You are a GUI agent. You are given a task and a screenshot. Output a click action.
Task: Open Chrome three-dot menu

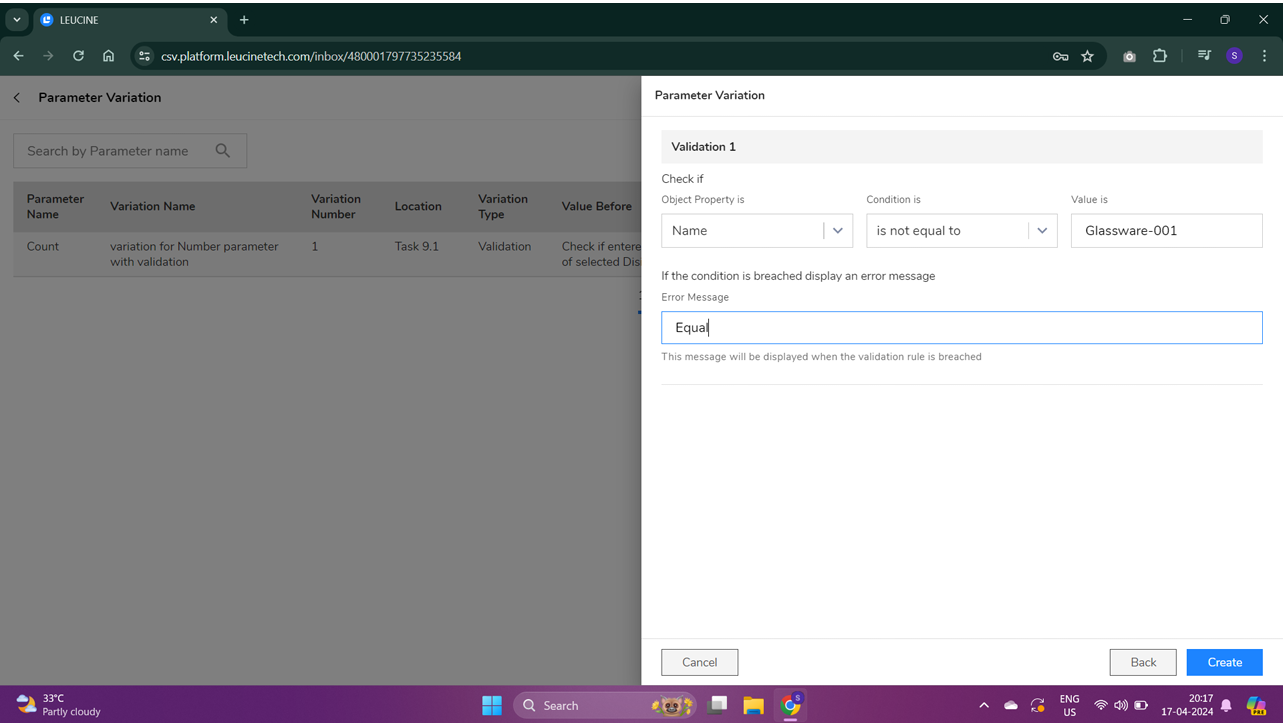(x=1264, y=56)
